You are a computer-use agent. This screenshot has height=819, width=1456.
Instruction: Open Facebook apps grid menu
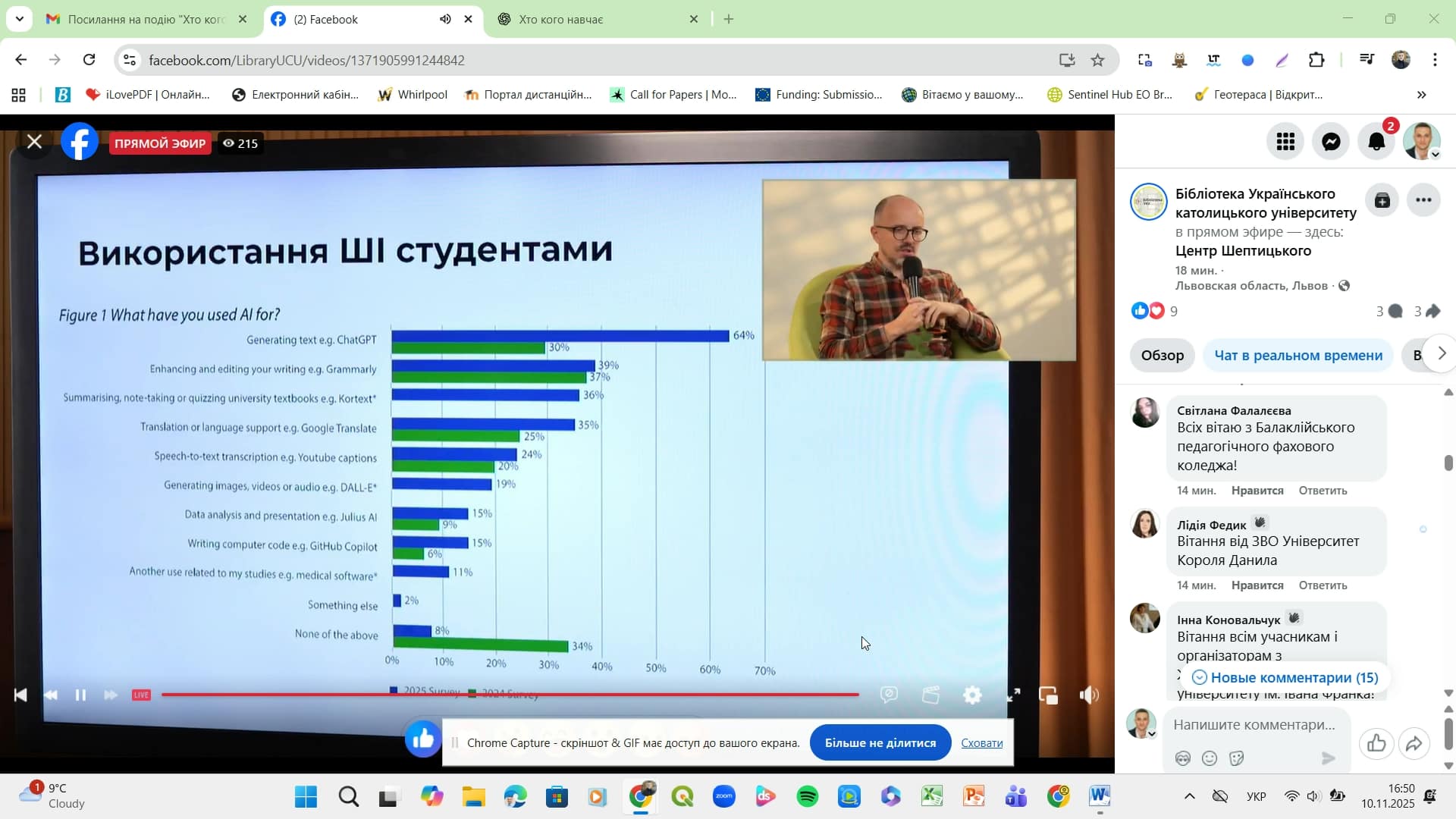(1285, 142)
